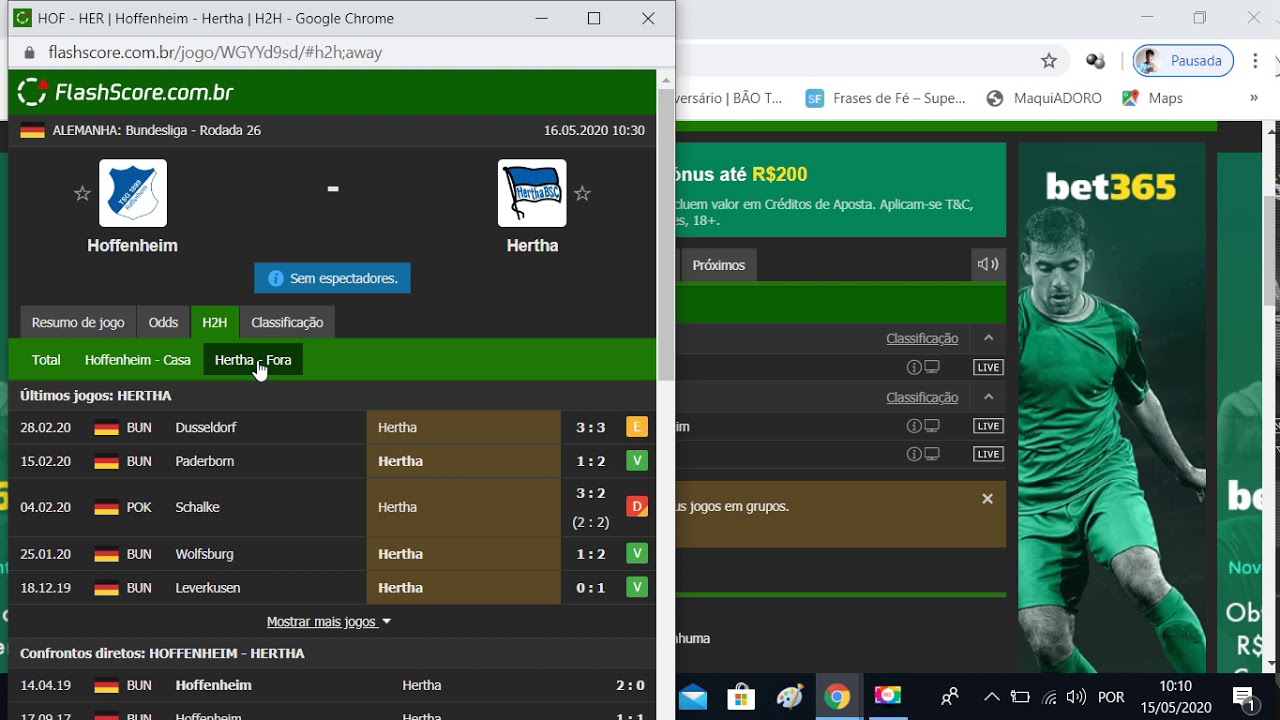Click the Hertha BSC club crest

(532, 193)
